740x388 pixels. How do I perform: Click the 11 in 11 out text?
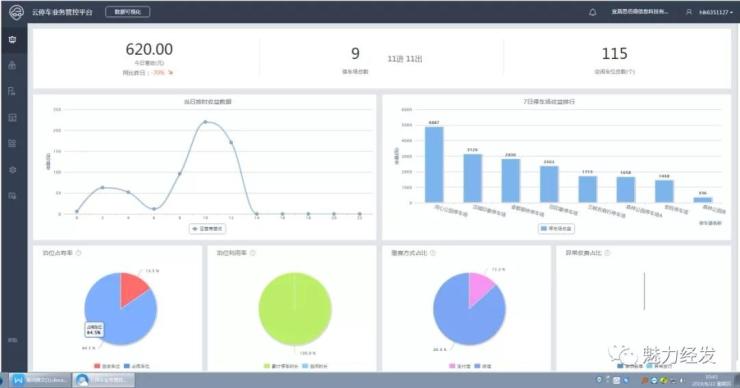click(x=404, y=59)
